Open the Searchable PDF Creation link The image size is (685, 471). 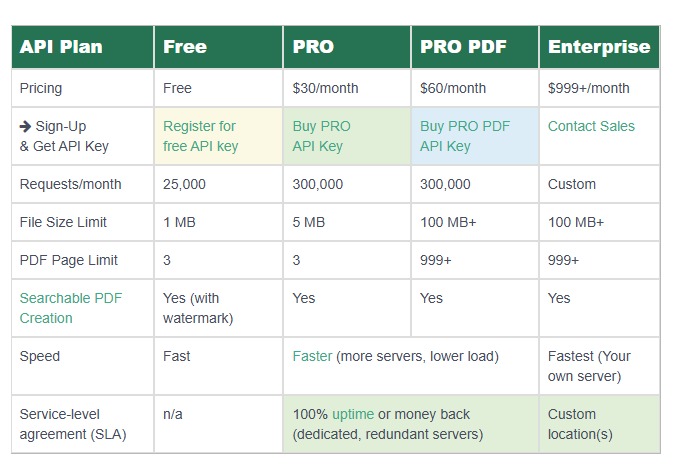pyautogui.click(x=70, y=308)
